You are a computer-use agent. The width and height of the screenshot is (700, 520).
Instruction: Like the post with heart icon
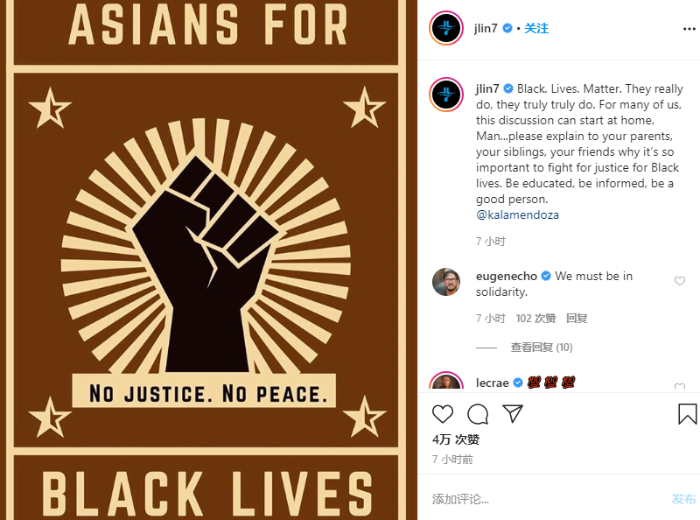click(442, 414)
